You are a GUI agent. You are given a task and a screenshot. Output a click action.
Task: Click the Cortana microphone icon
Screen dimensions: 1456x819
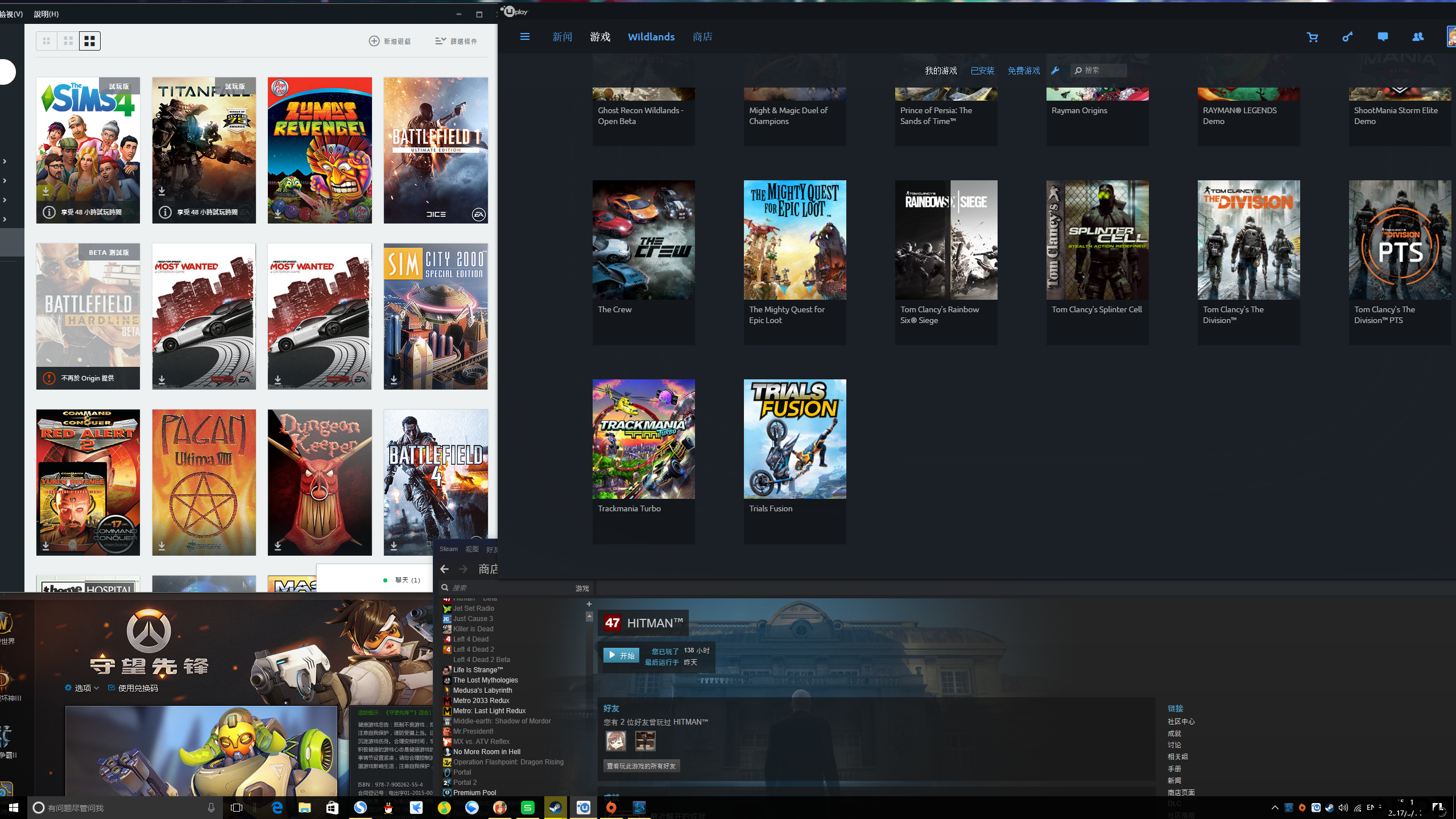211,808
